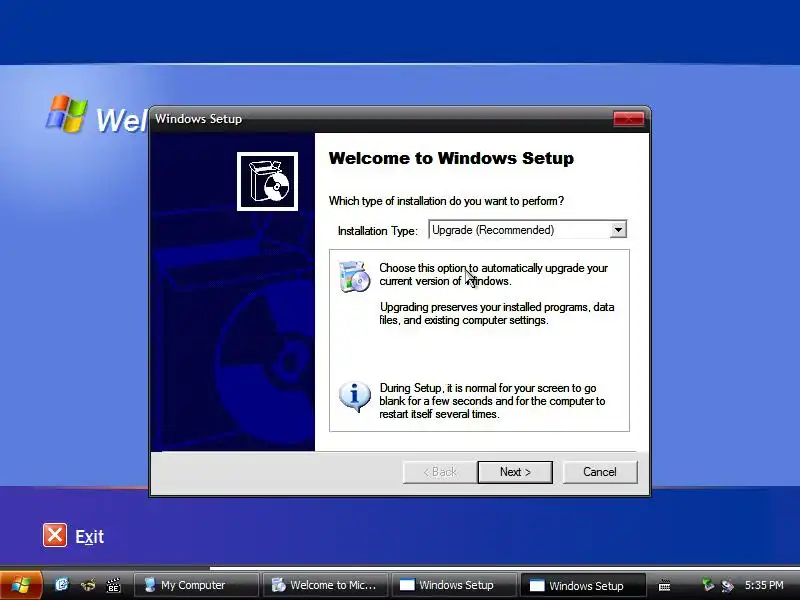Click the green network tray icon

click(x=707, y=584)
